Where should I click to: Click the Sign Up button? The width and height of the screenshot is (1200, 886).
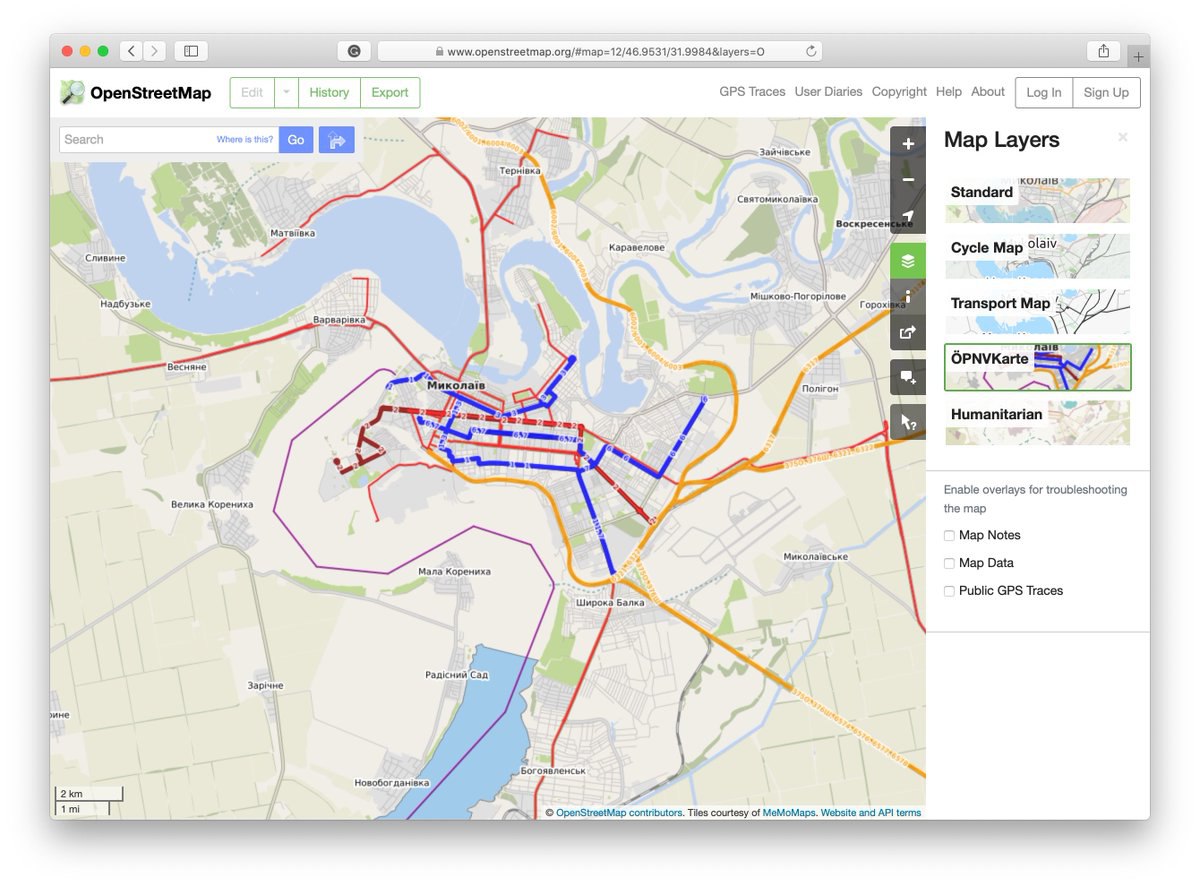[1106, 92]
